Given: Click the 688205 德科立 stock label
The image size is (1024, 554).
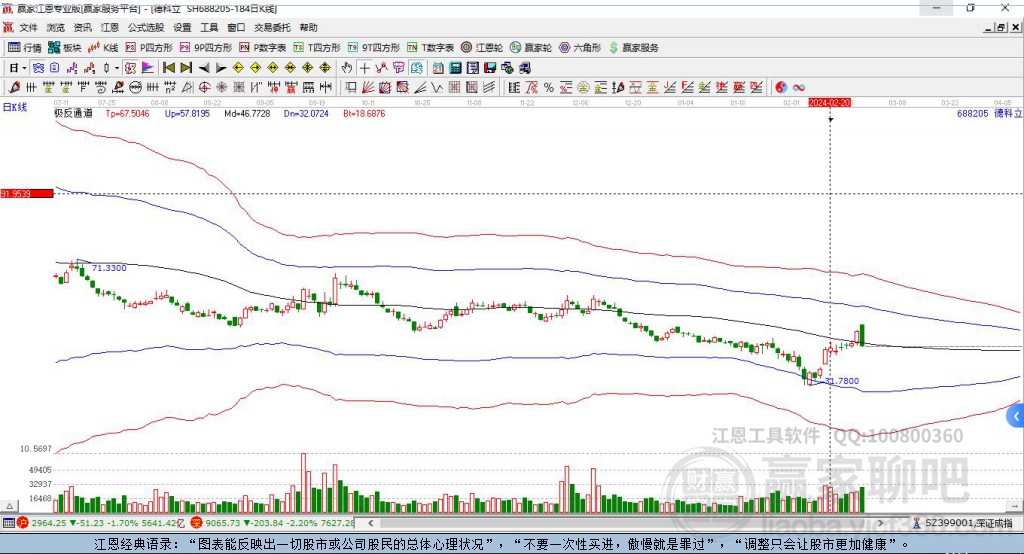Looking at the screenshot, I should pyautogui.click(x=989, y=113).
